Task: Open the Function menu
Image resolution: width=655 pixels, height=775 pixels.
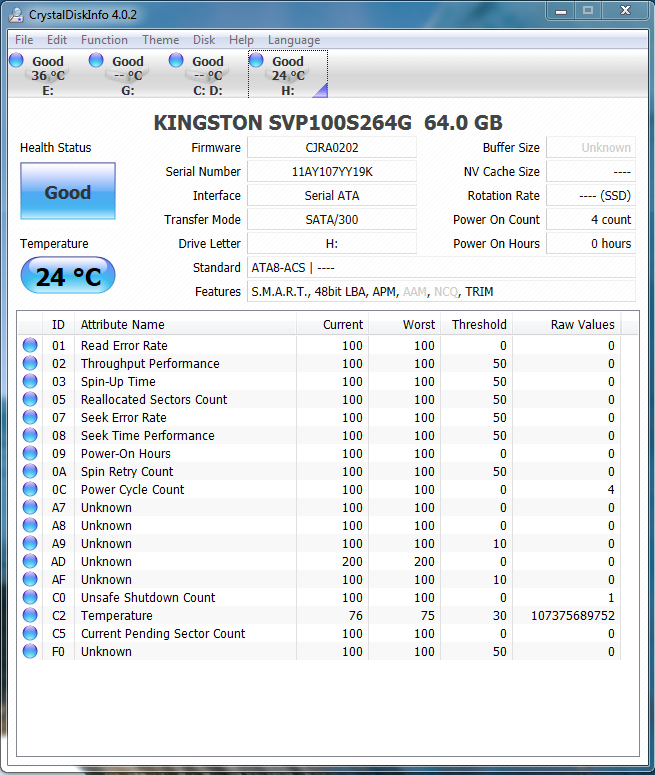Action: [104, 40]
